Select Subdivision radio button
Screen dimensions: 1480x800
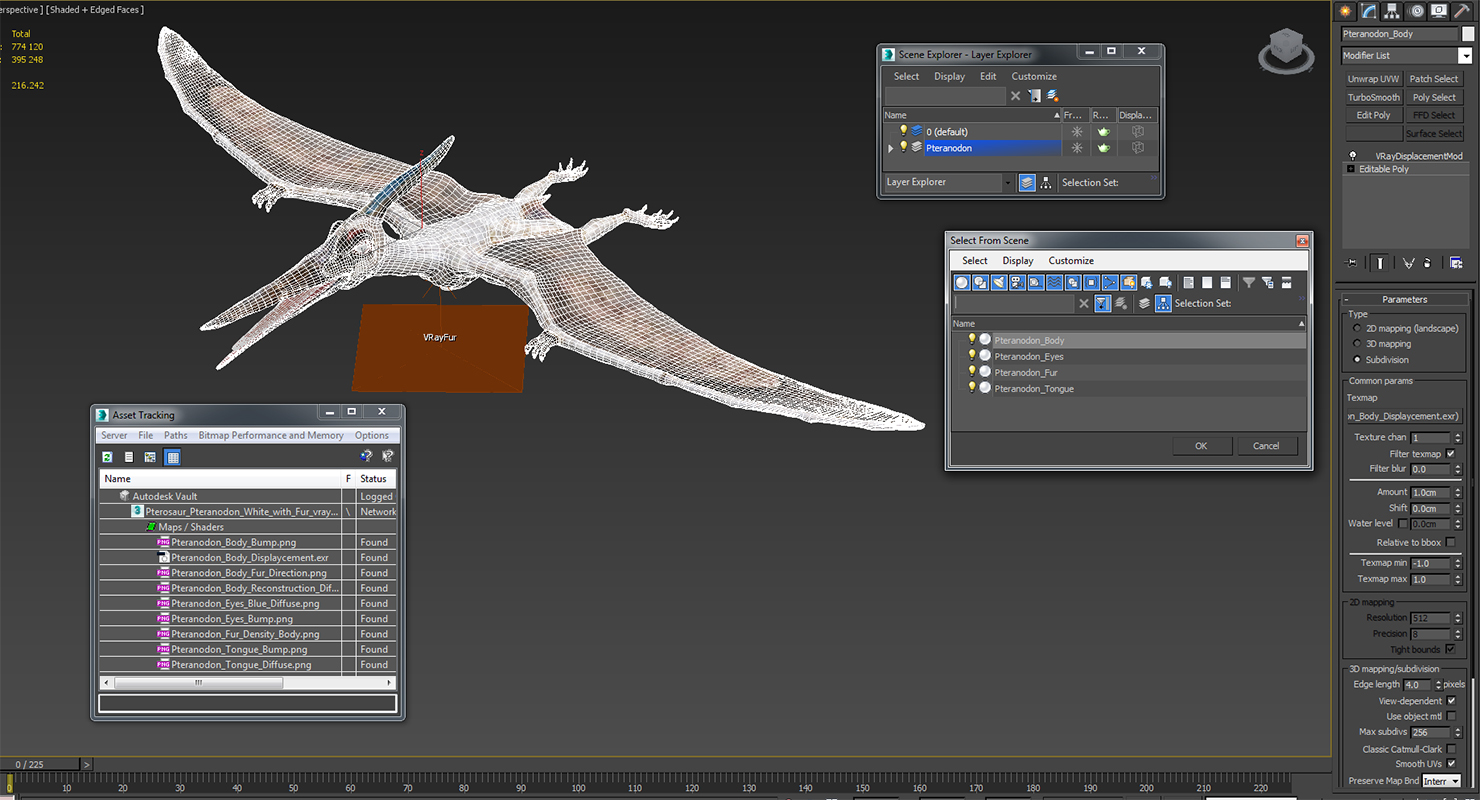click(x=1357, y=359)
